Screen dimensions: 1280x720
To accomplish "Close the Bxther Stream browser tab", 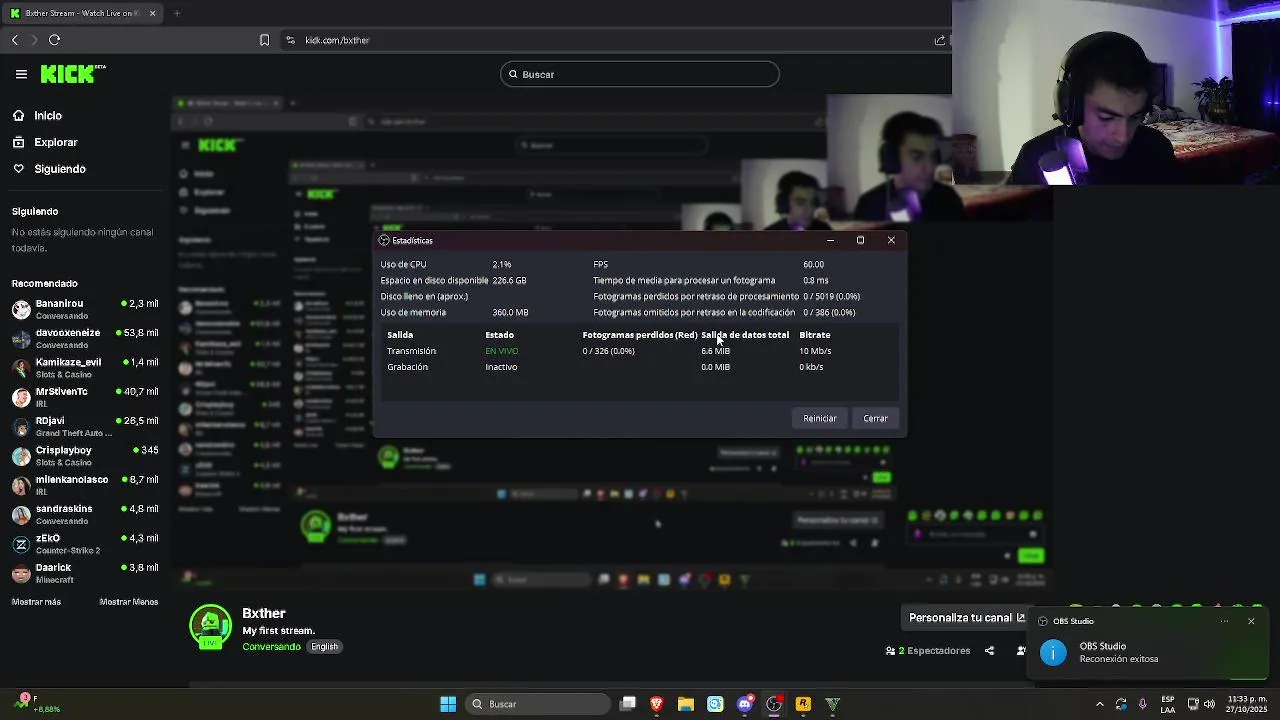I will pos(152,13).
